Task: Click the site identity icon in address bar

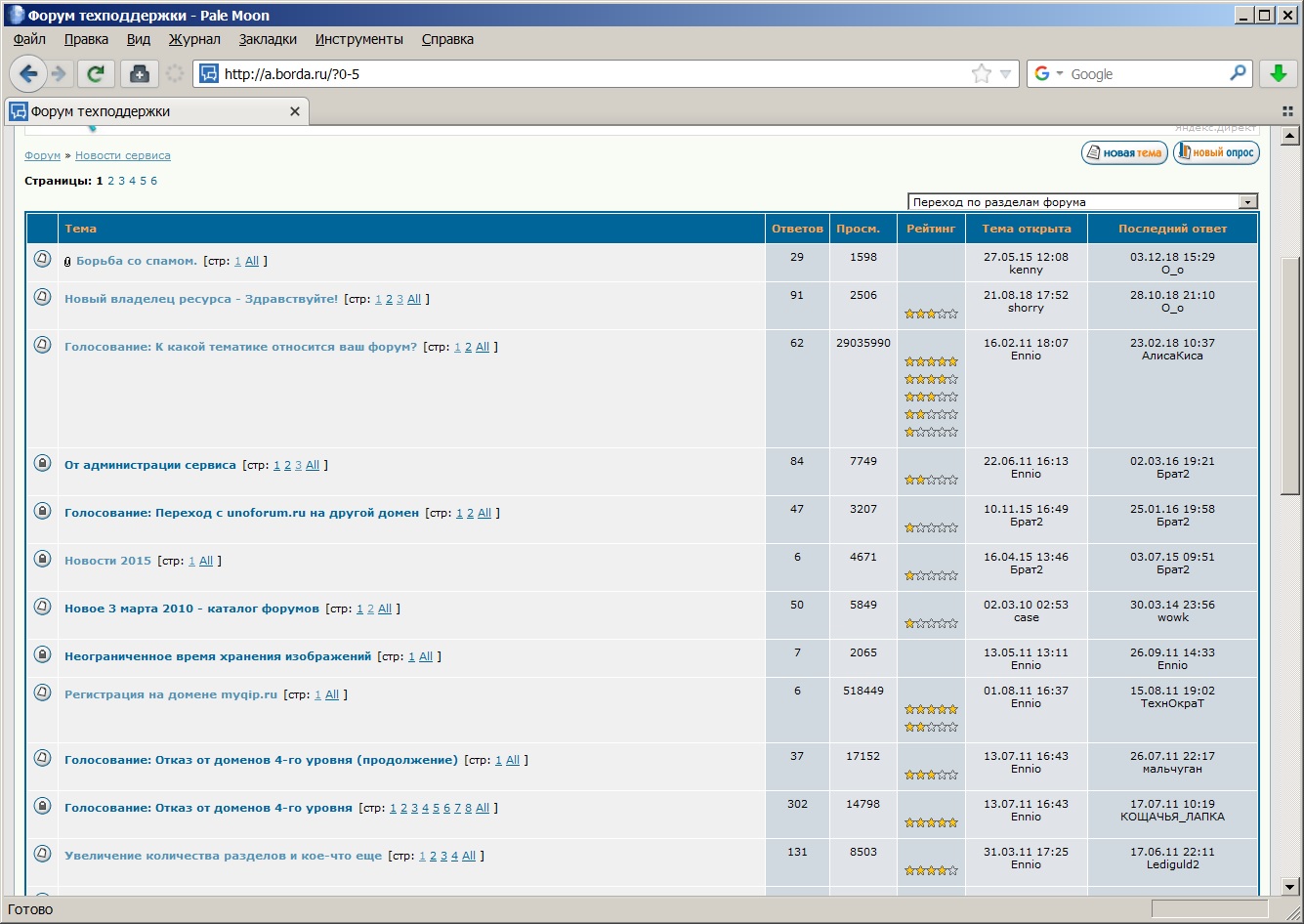Action: point(208,74)
